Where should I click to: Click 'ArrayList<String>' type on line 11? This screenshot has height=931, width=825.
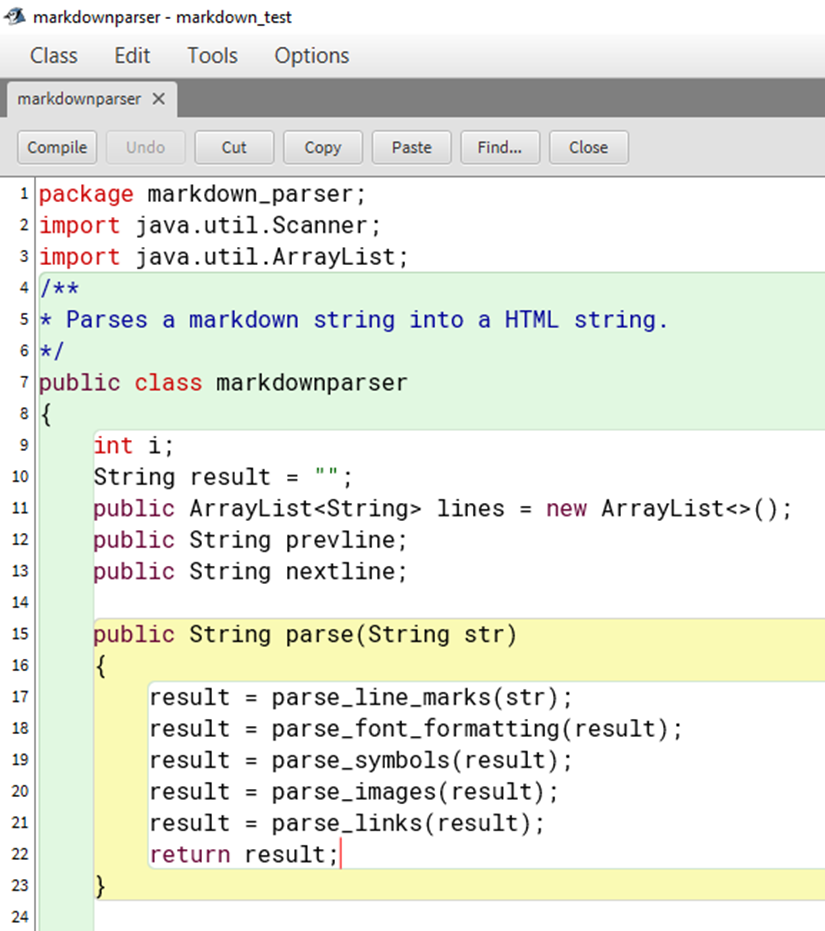pos(305,509)
